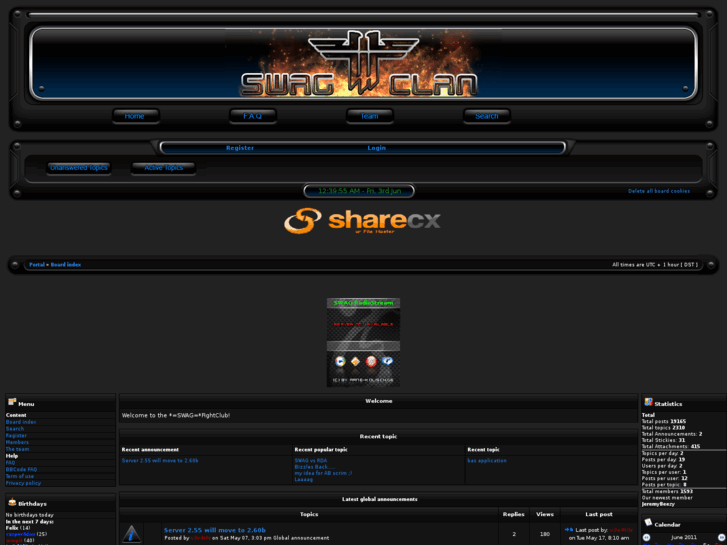Open radio stream in RealPlayer
The height and width of the screenshot is (545, 727).
(x=371, y=361)
